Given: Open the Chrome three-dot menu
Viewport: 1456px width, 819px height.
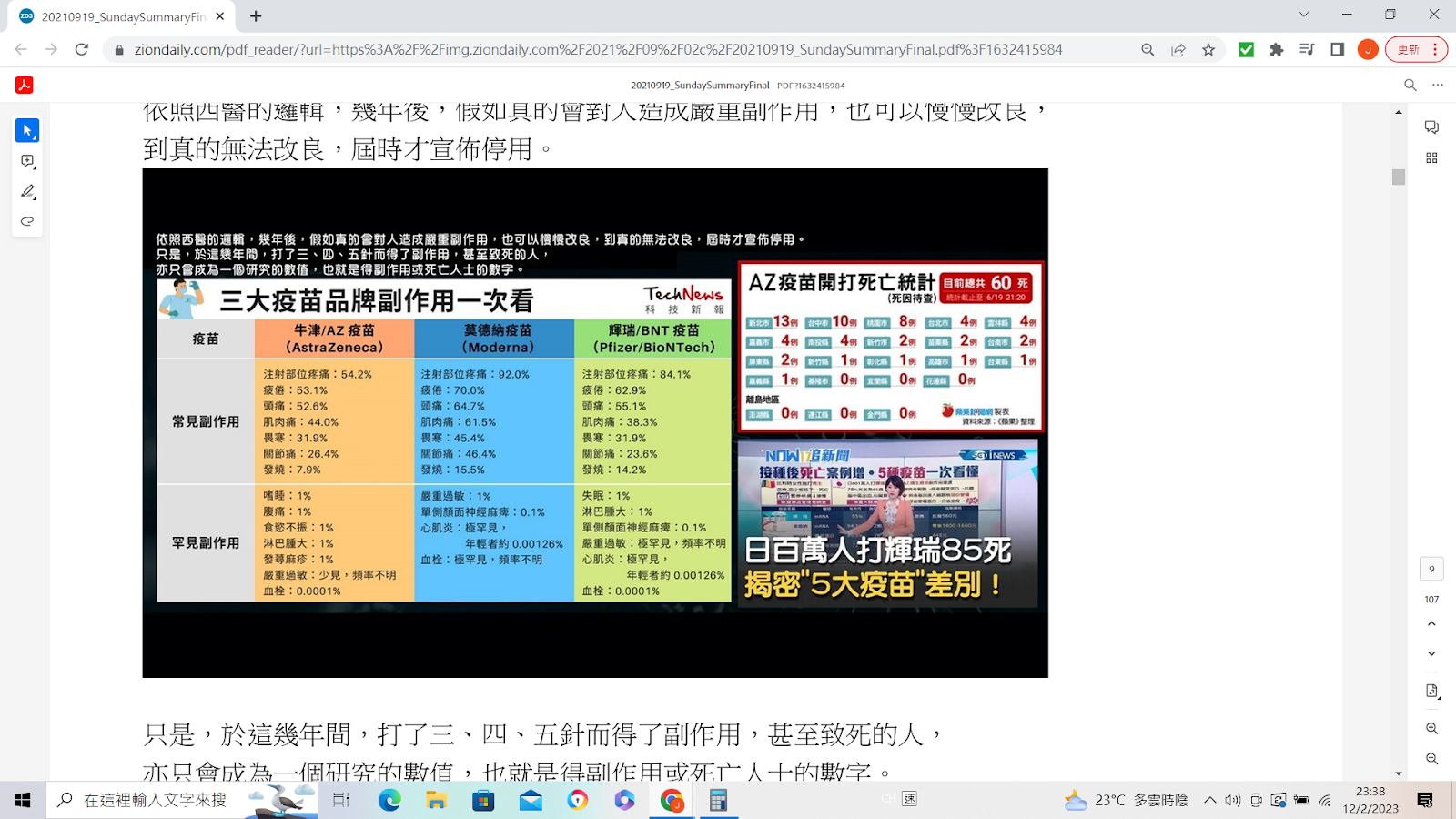Looking at the screenshot, I should [1436, 50].
